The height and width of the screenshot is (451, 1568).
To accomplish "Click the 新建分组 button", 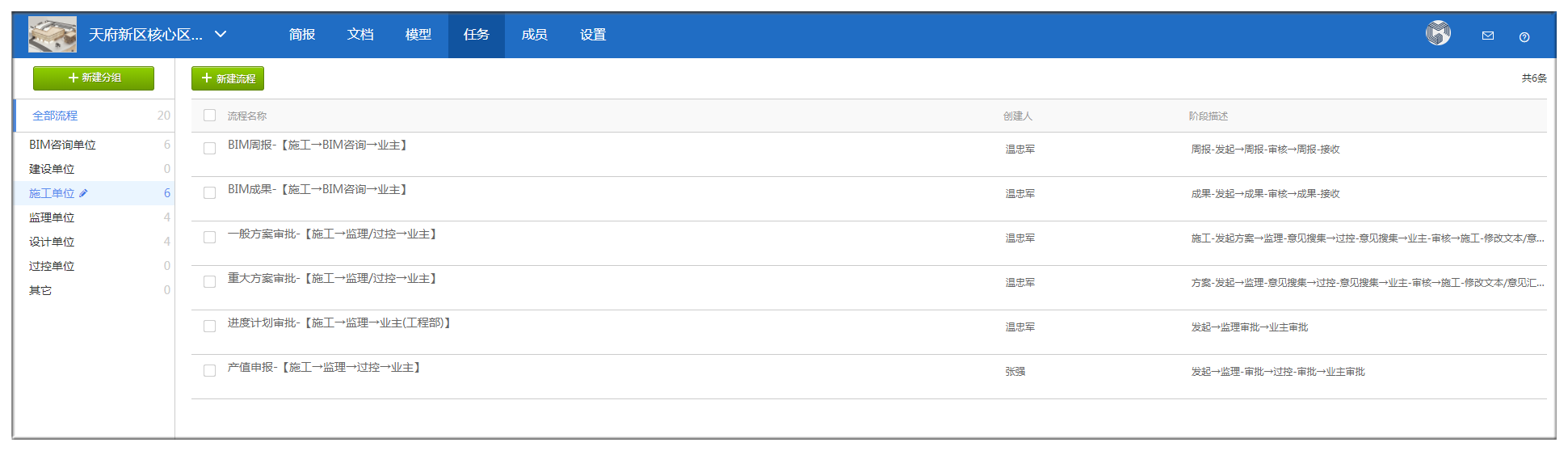I will [x=94, y=78].
